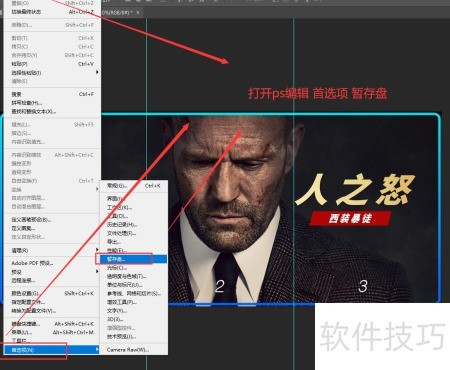Open 工具 tools preferences in submenu
Image resolution: width=450 pixels, height=370 pixels.
click(x=133, y=216)
